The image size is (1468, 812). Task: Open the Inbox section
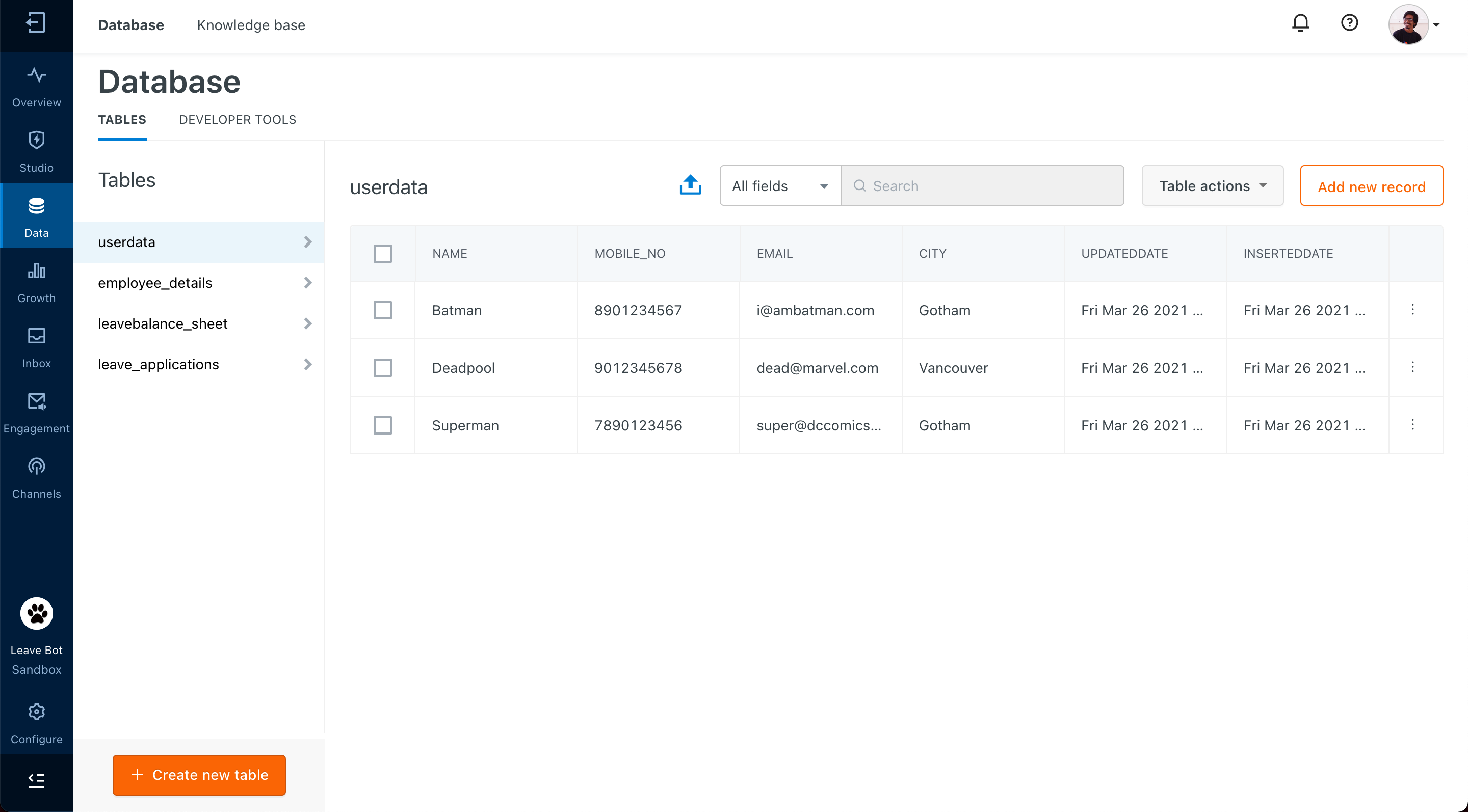tap(37, 347)
